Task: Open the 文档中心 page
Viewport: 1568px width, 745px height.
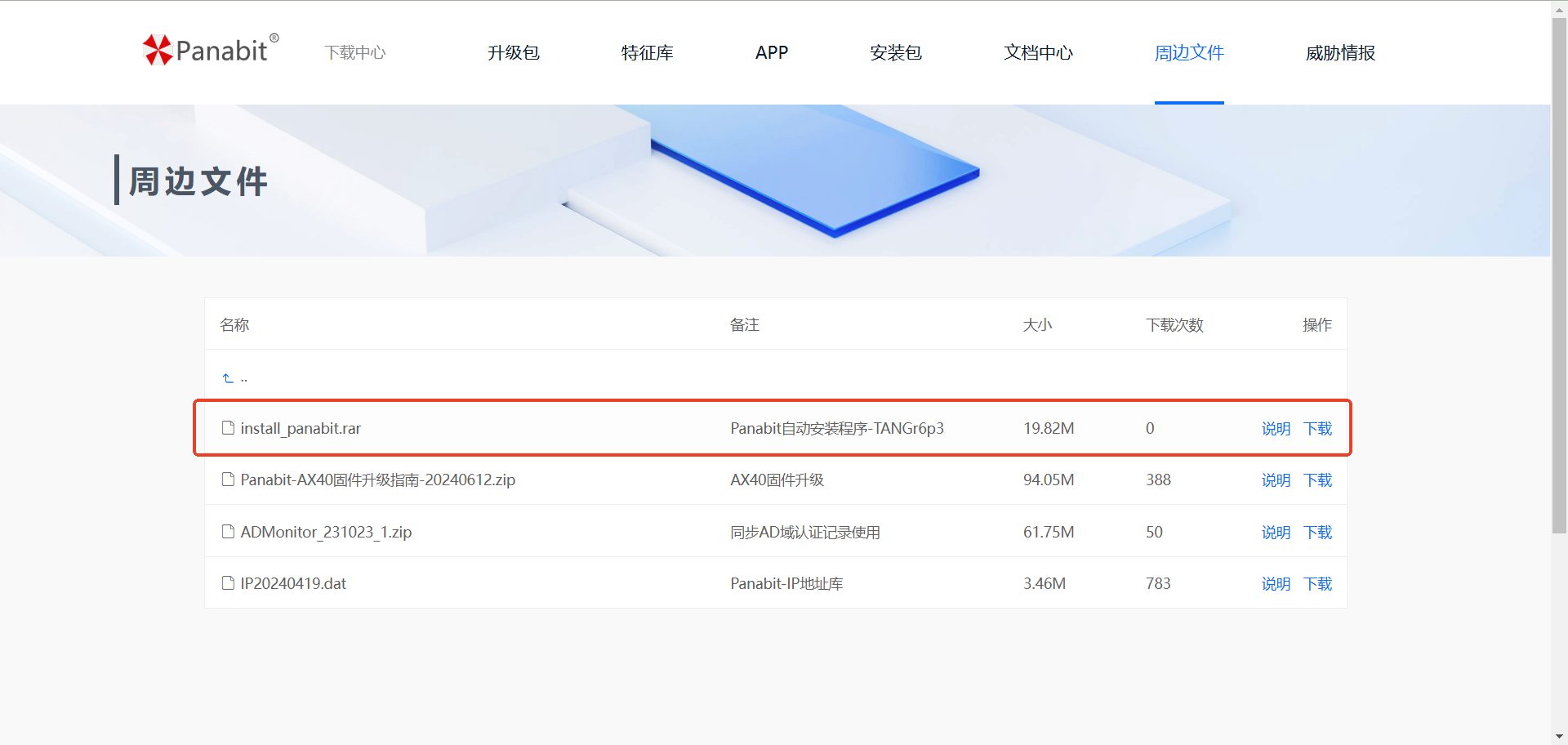Action: coord(1038,52)
